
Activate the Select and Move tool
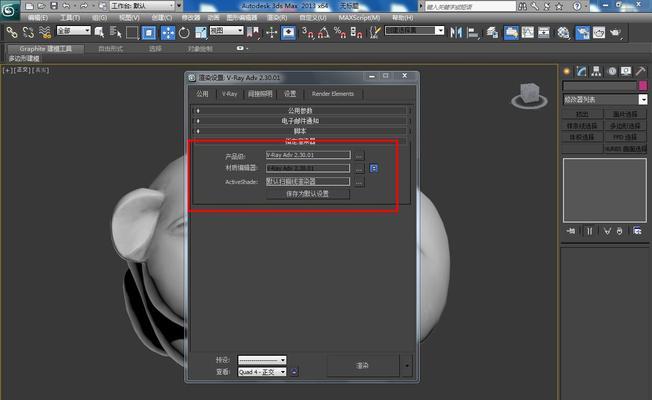168,32
